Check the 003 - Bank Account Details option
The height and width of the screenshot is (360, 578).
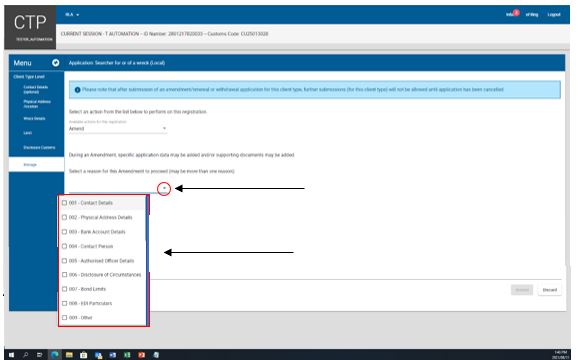[65, 232]
